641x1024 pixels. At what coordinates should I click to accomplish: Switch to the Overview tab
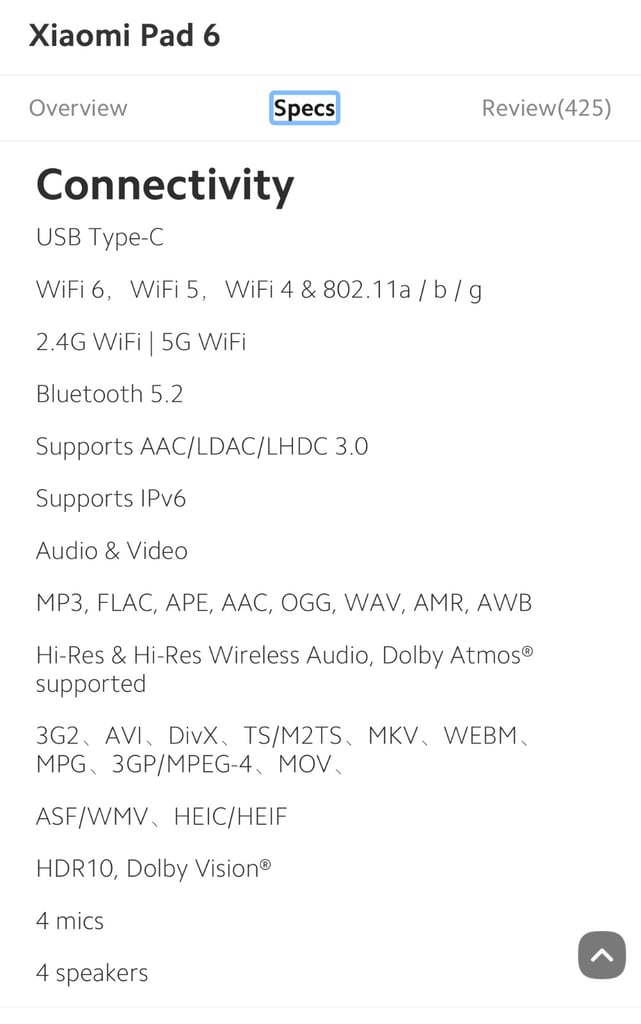click(x=78, y=108)
